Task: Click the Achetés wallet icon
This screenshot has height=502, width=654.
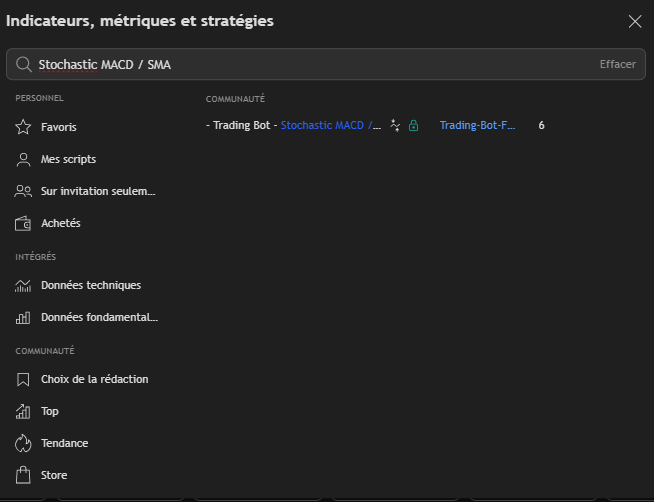Action: pyautogui.click(x=24, y=223)
